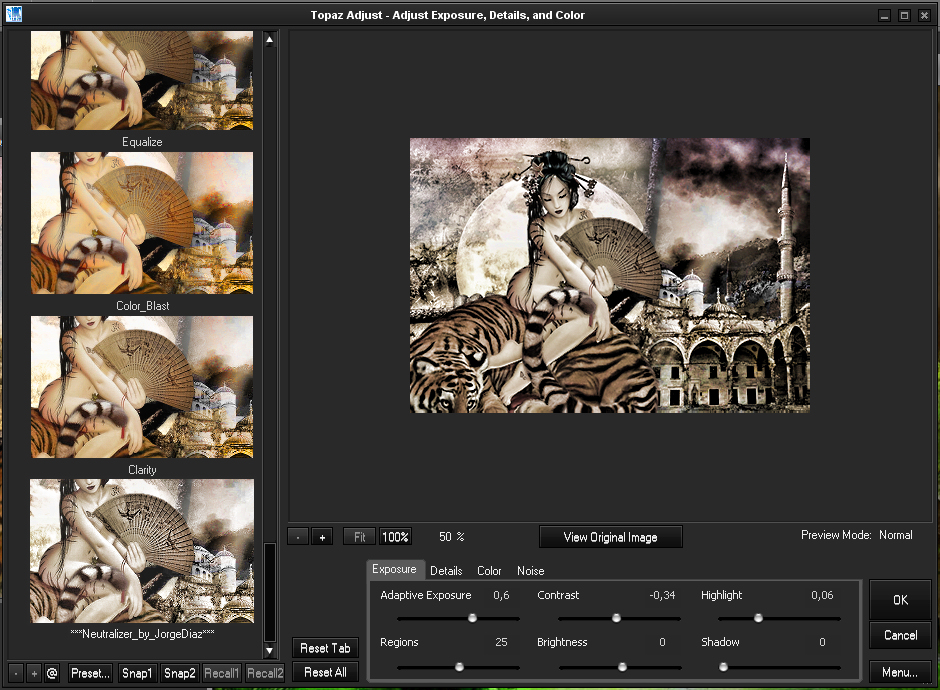Zoom out preview with minus button
The image size is (940, 690).
[x=298, y=537]
